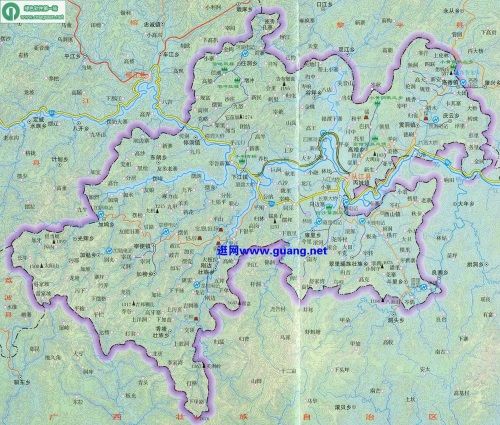Click the 西山镇 label

click(392, 214)
